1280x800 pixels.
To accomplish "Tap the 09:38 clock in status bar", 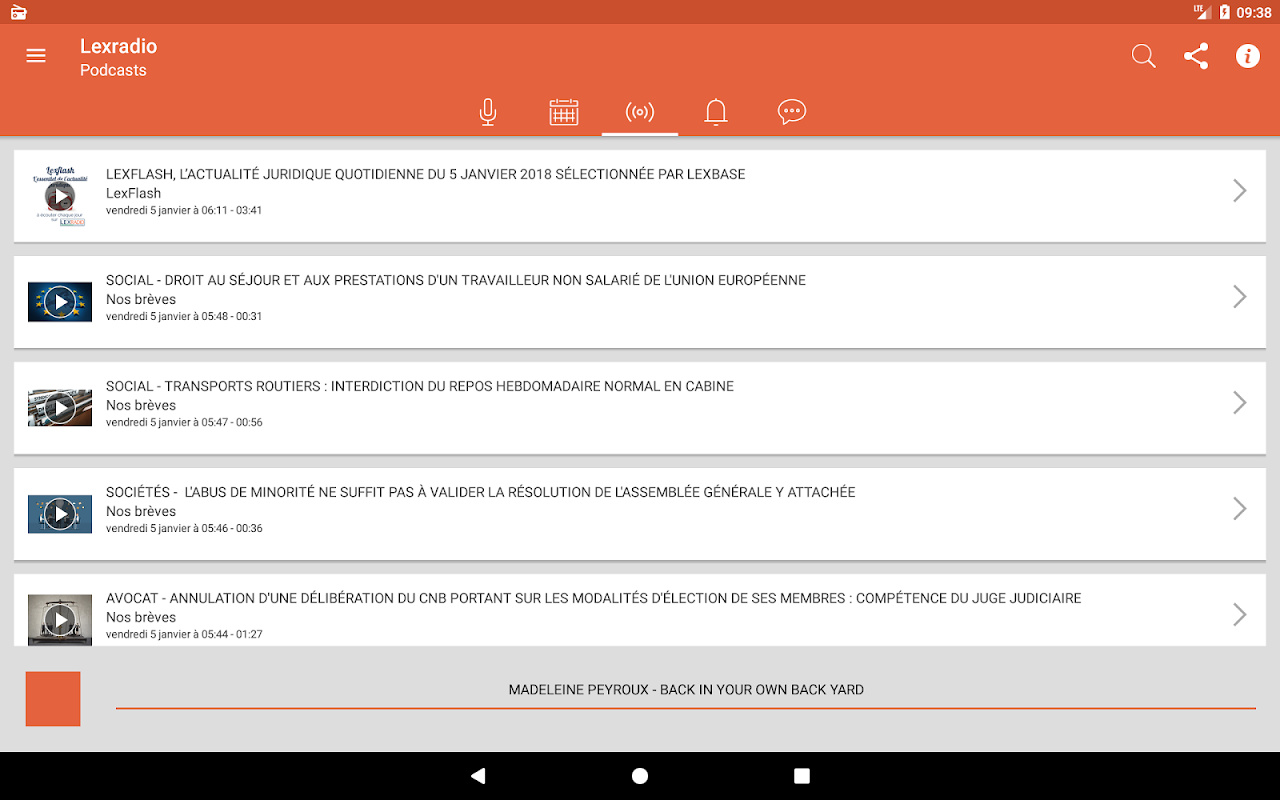I will point(1254,12).
